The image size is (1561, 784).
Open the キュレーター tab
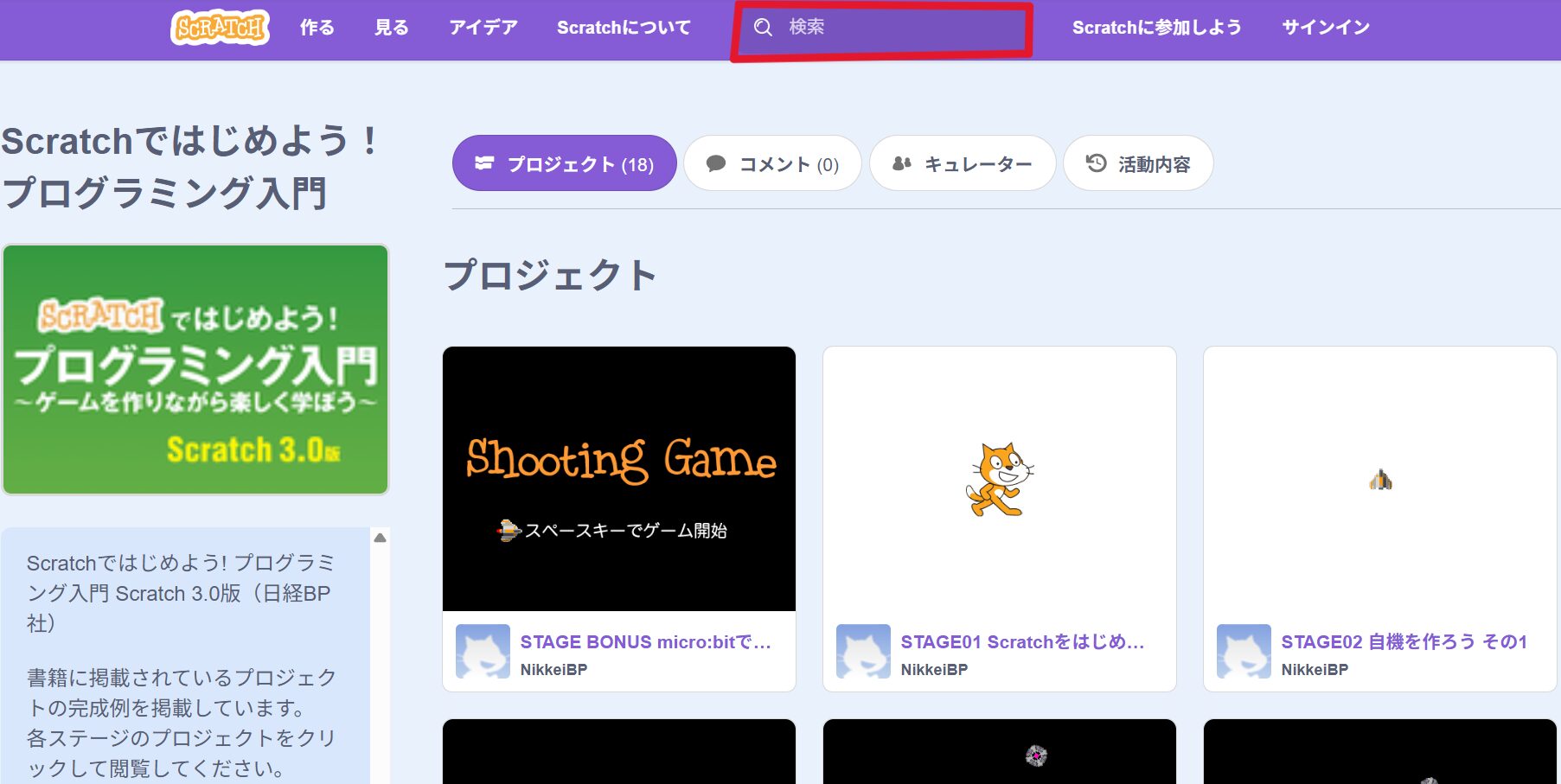963,163
